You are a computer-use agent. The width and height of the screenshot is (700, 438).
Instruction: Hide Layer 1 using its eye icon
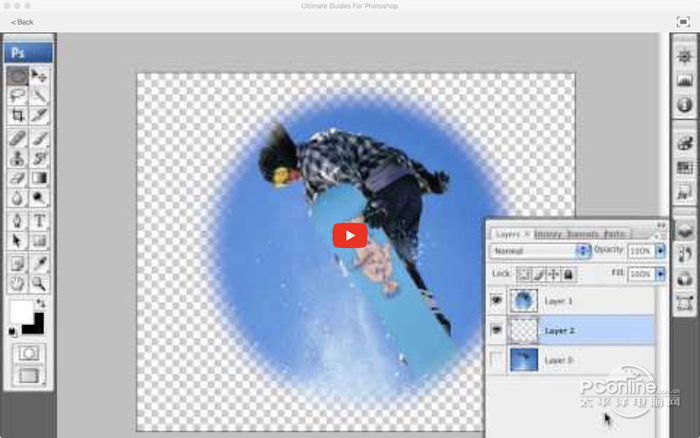497,301
